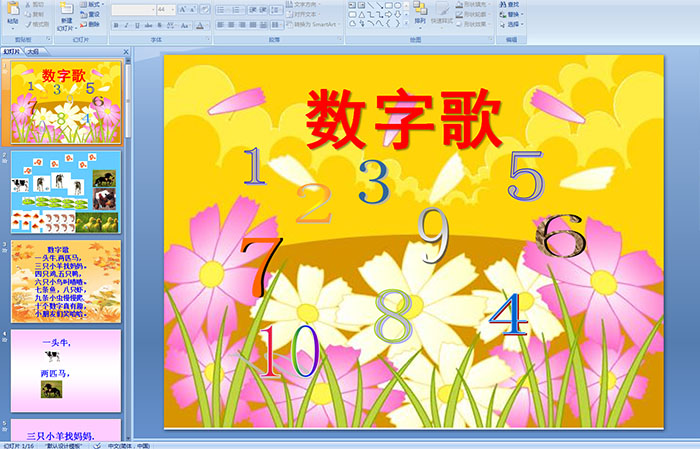Screen dimensions: 700x449
Task: Click the Grow Font icon
Action: [x=183, y=9]
